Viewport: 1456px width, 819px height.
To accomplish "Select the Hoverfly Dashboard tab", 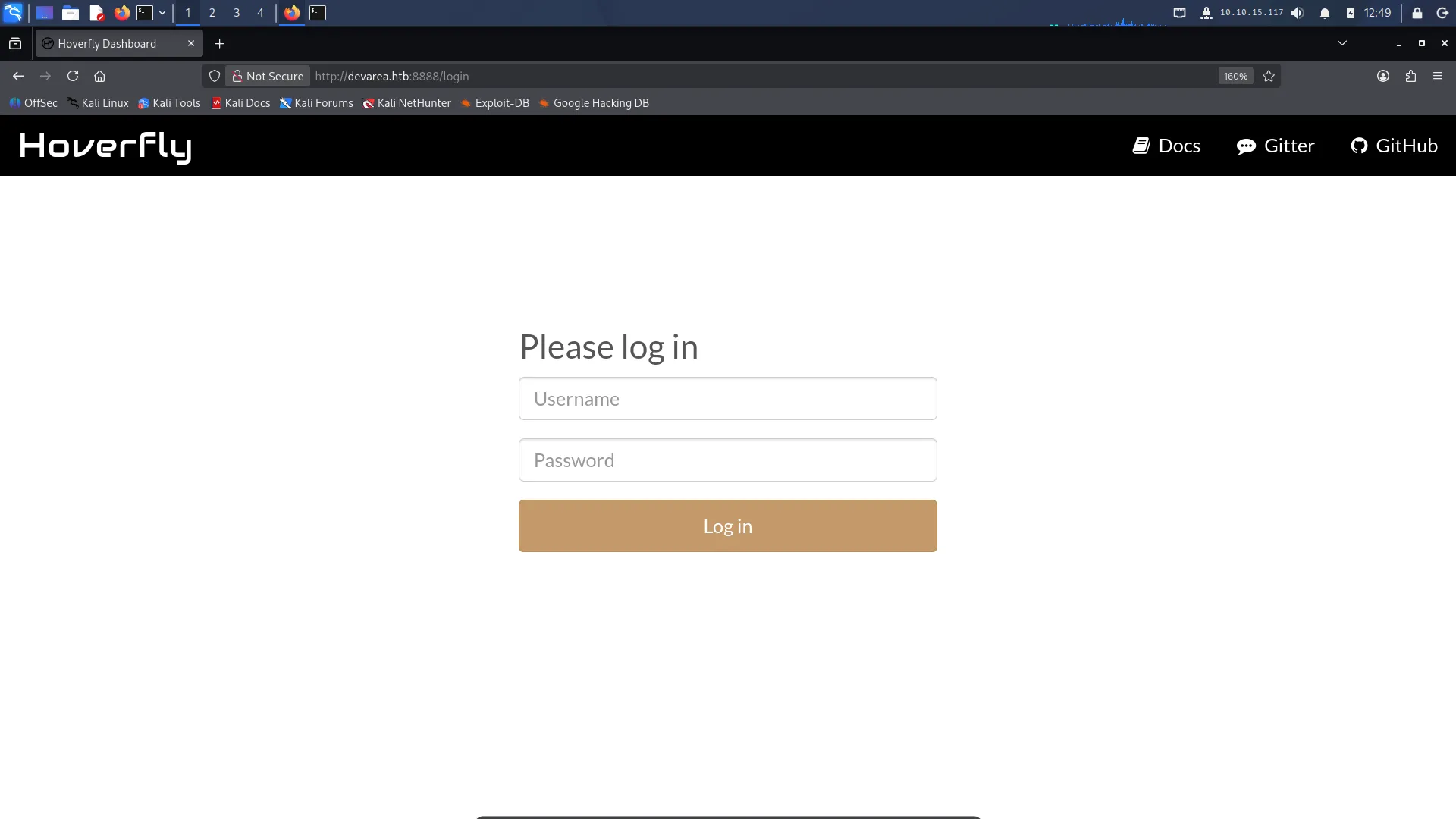I will tap(119, 43).
